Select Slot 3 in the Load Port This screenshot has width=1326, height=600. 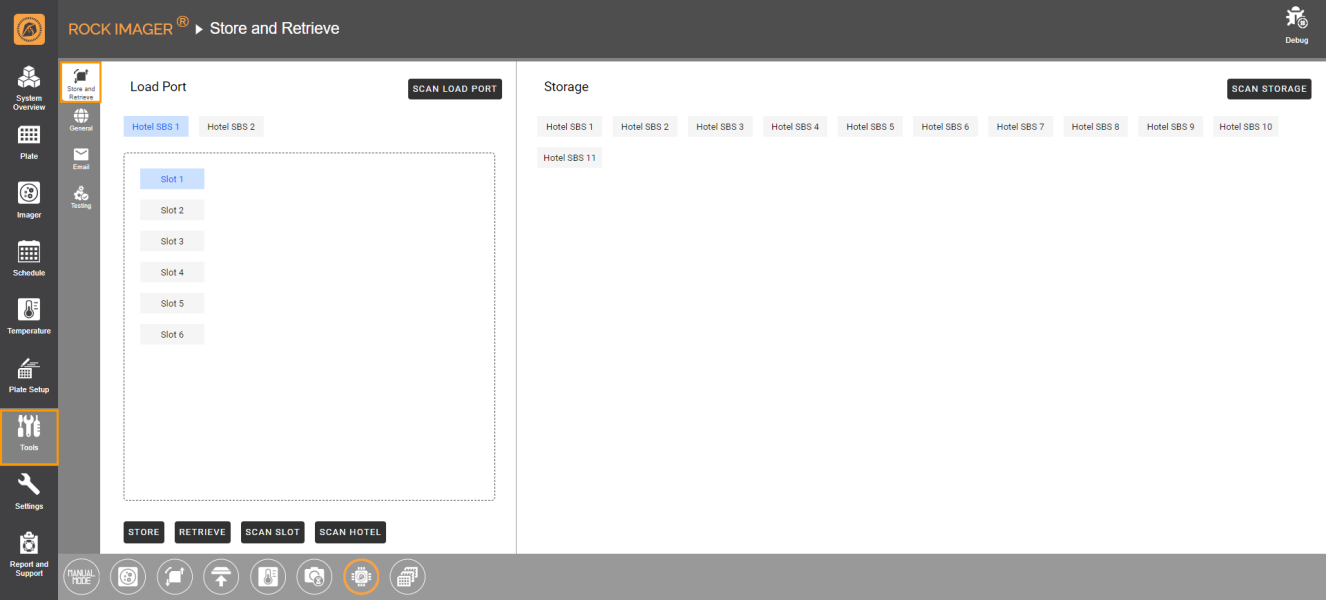172,241
